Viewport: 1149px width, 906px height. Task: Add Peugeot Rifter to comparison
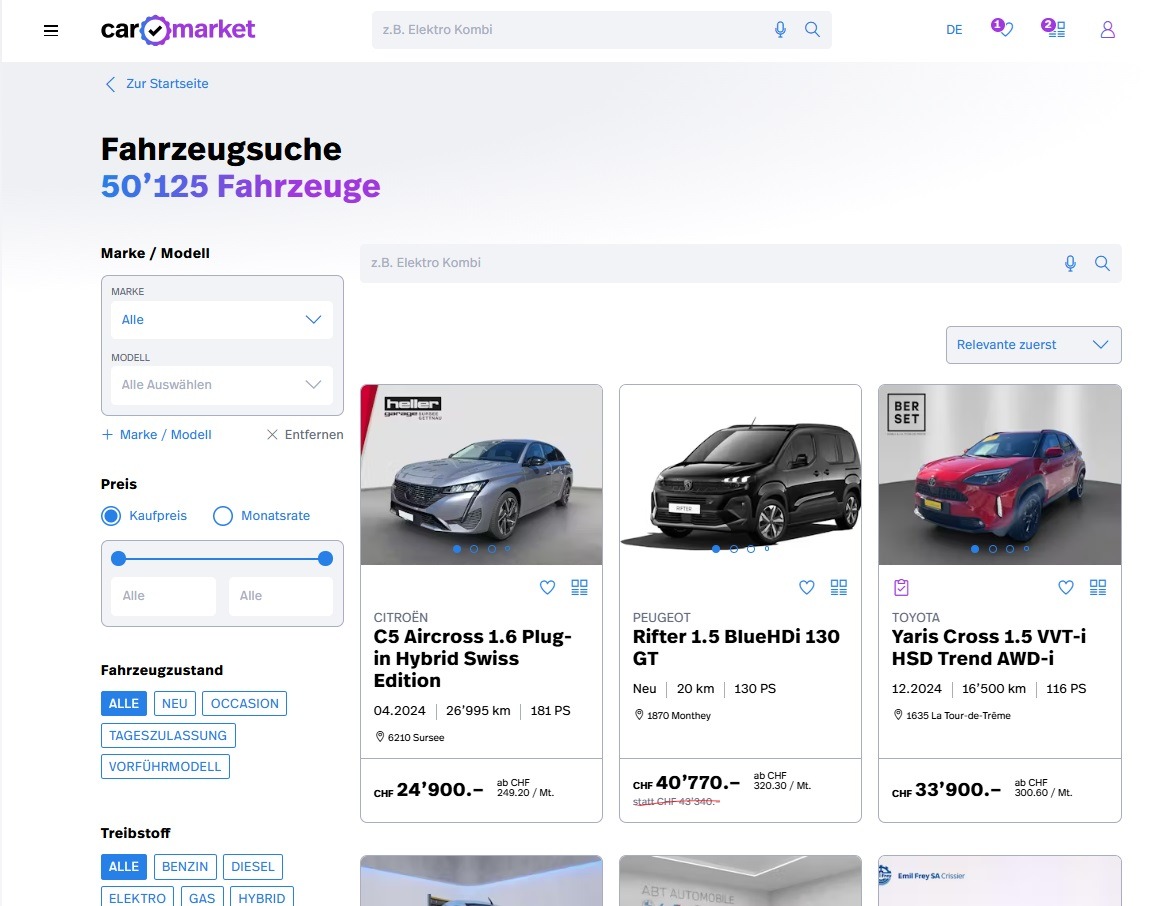[x=838, y=588]
